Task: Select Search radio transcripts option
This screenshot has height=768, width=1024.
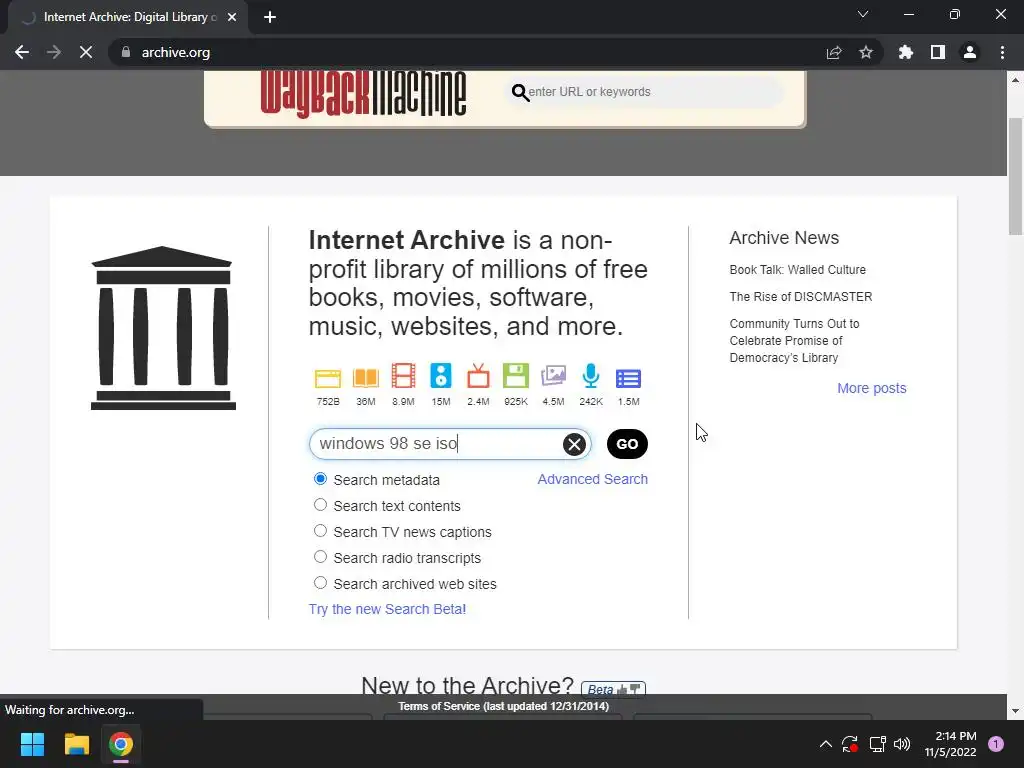Action: tap(320, 556)
